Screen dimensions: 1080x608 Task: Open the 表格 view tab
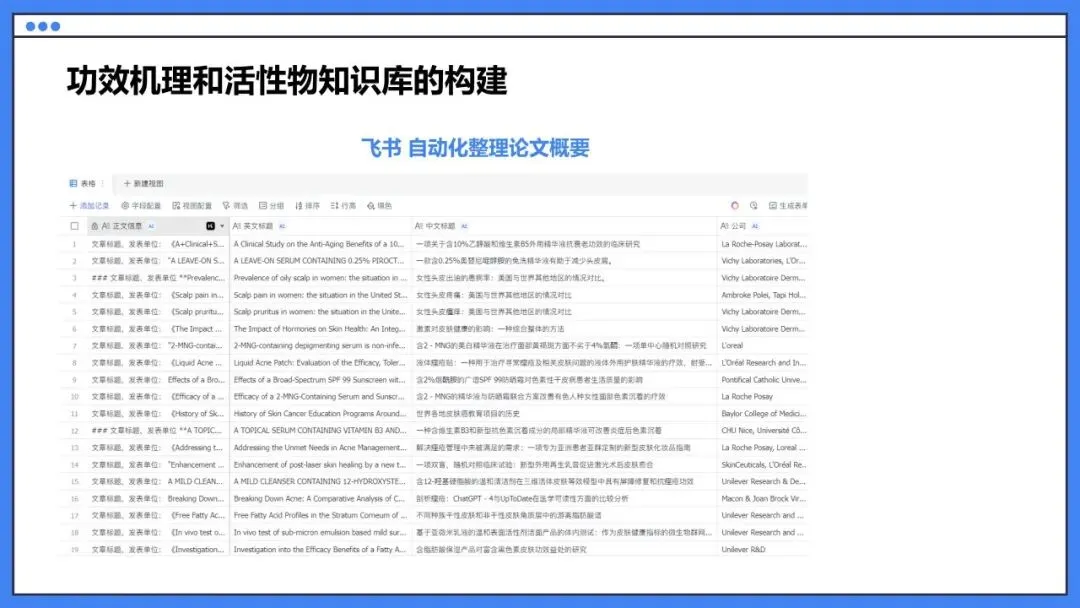coord(83,184)
